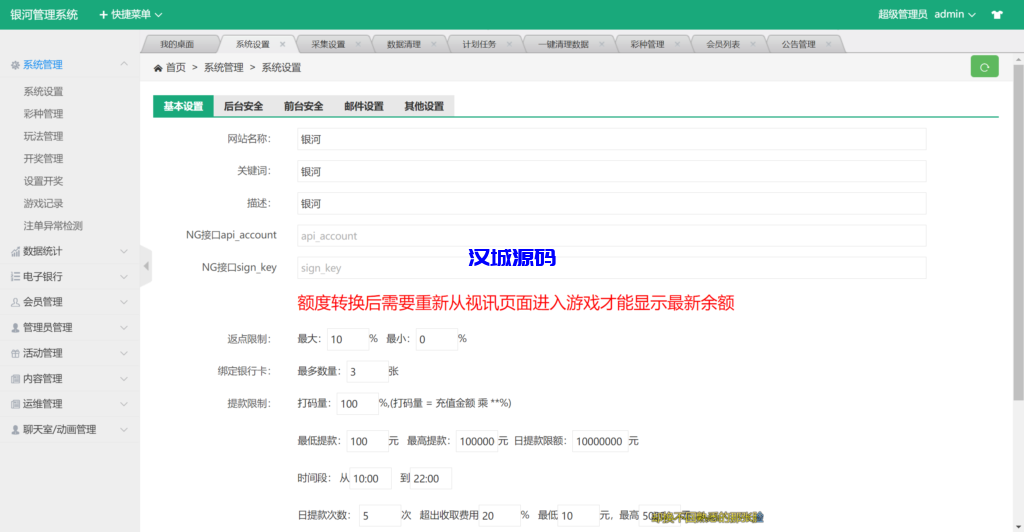Click the 会员管理 user icon
The width and height of the screenshot is (1024, 532).
[x=15, y=302]
